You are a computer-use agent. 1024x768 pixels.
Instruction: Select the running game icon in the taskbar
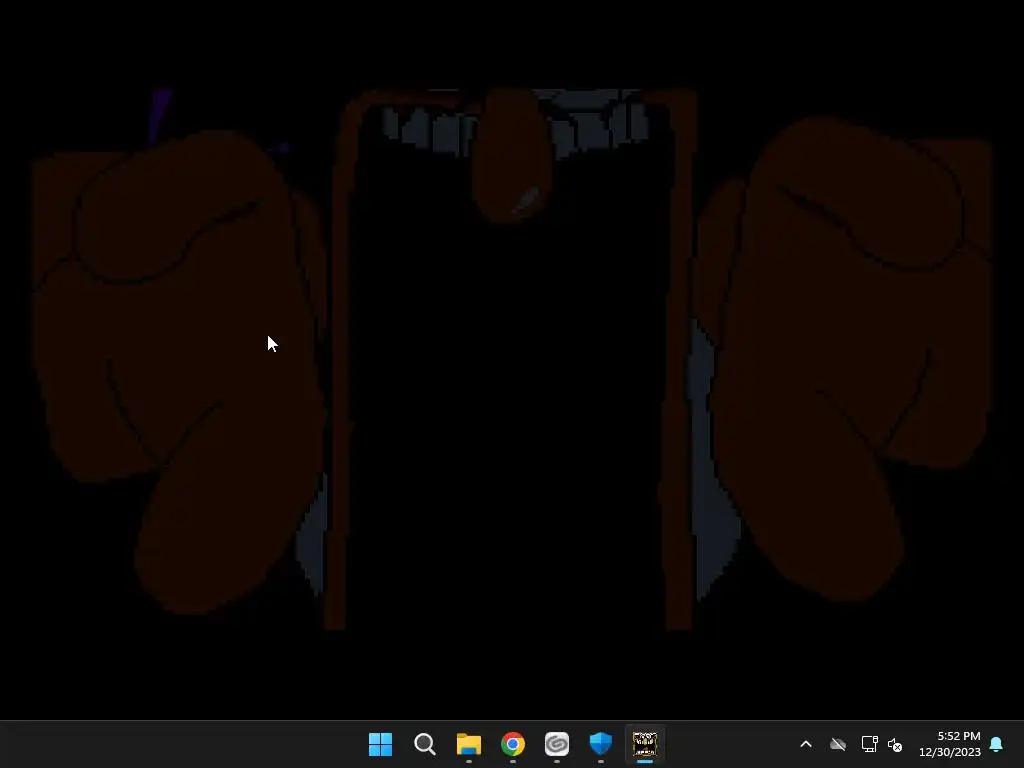pos(645,744)
